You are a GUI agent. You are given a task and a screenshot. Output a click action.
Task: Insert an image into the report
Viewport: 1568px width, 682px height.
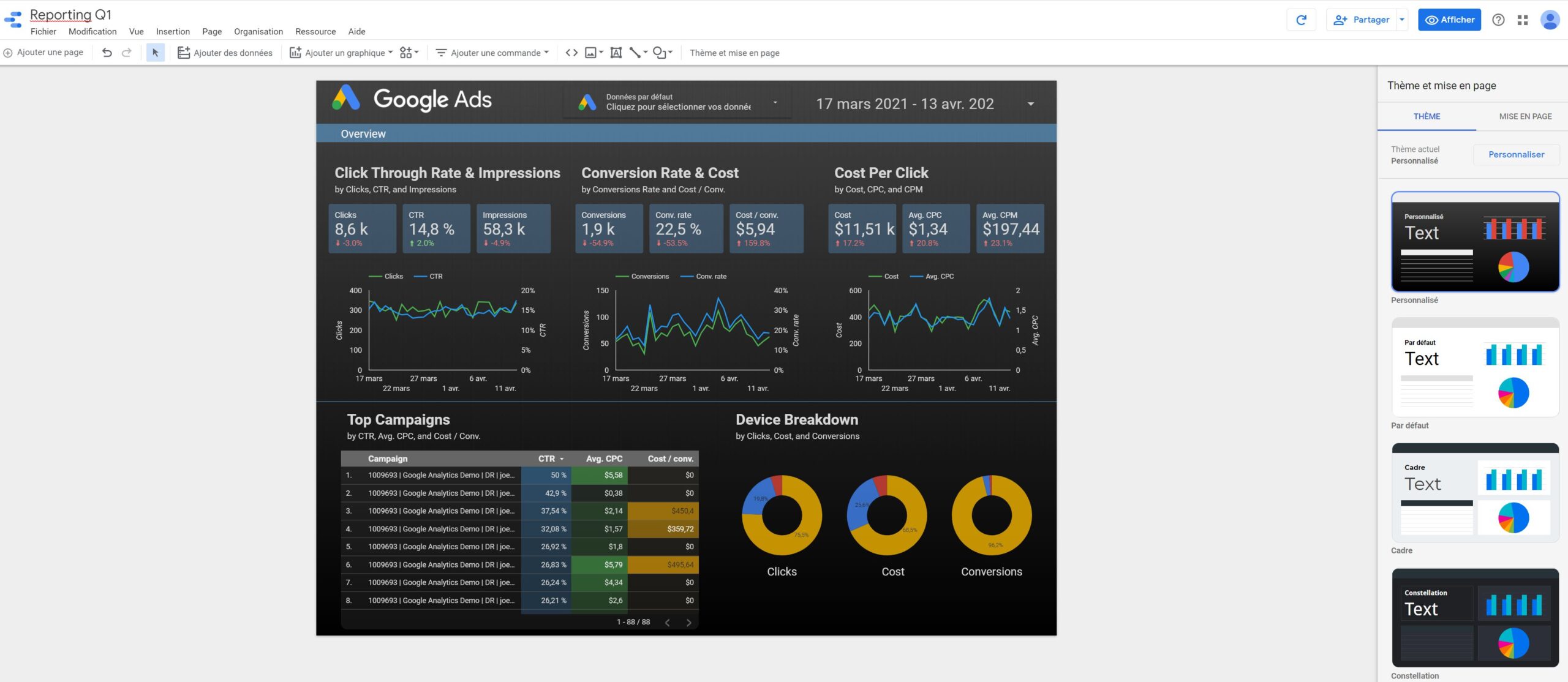(590, 53)
